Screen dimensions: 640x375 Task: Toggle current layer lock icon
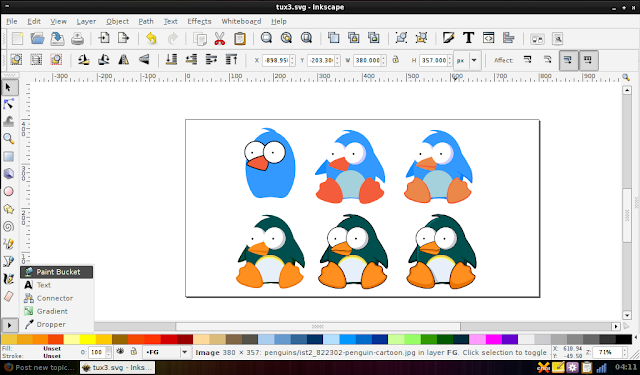133,351
